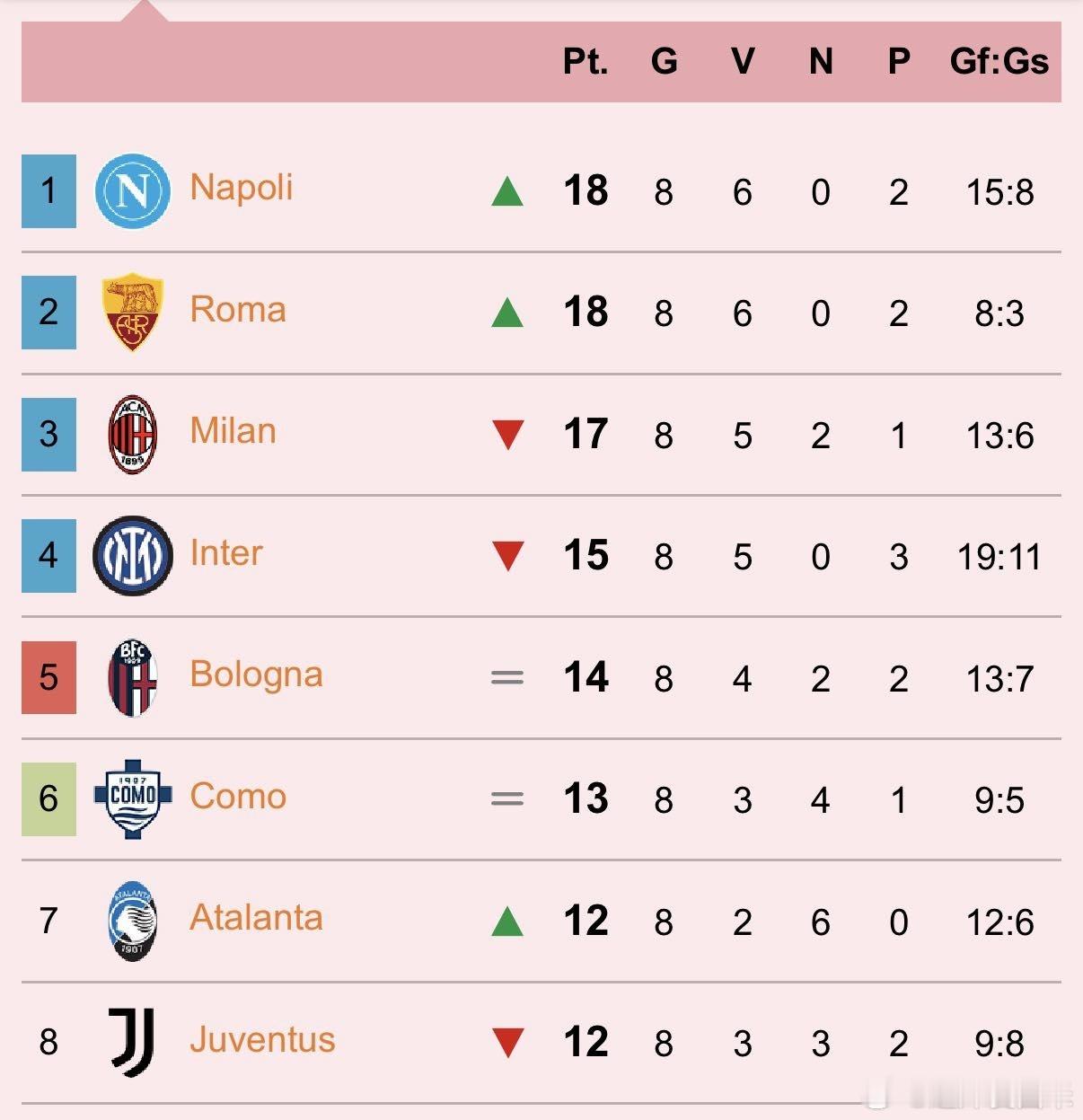Click the Juventus club logo
The width and height of the screenshot is (1083, 1120).
[x=132, y=1042]
